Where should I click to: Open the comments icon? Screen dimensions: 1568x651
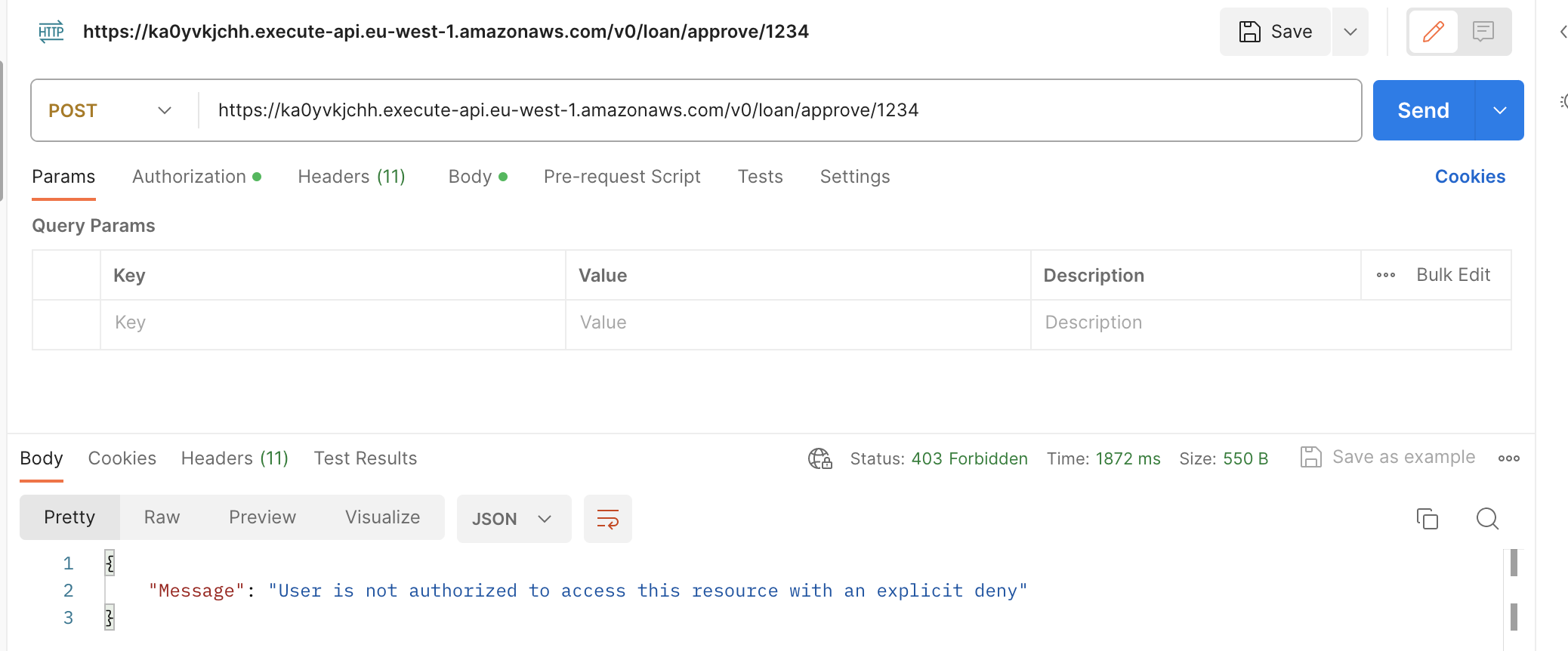(1483, 32)
